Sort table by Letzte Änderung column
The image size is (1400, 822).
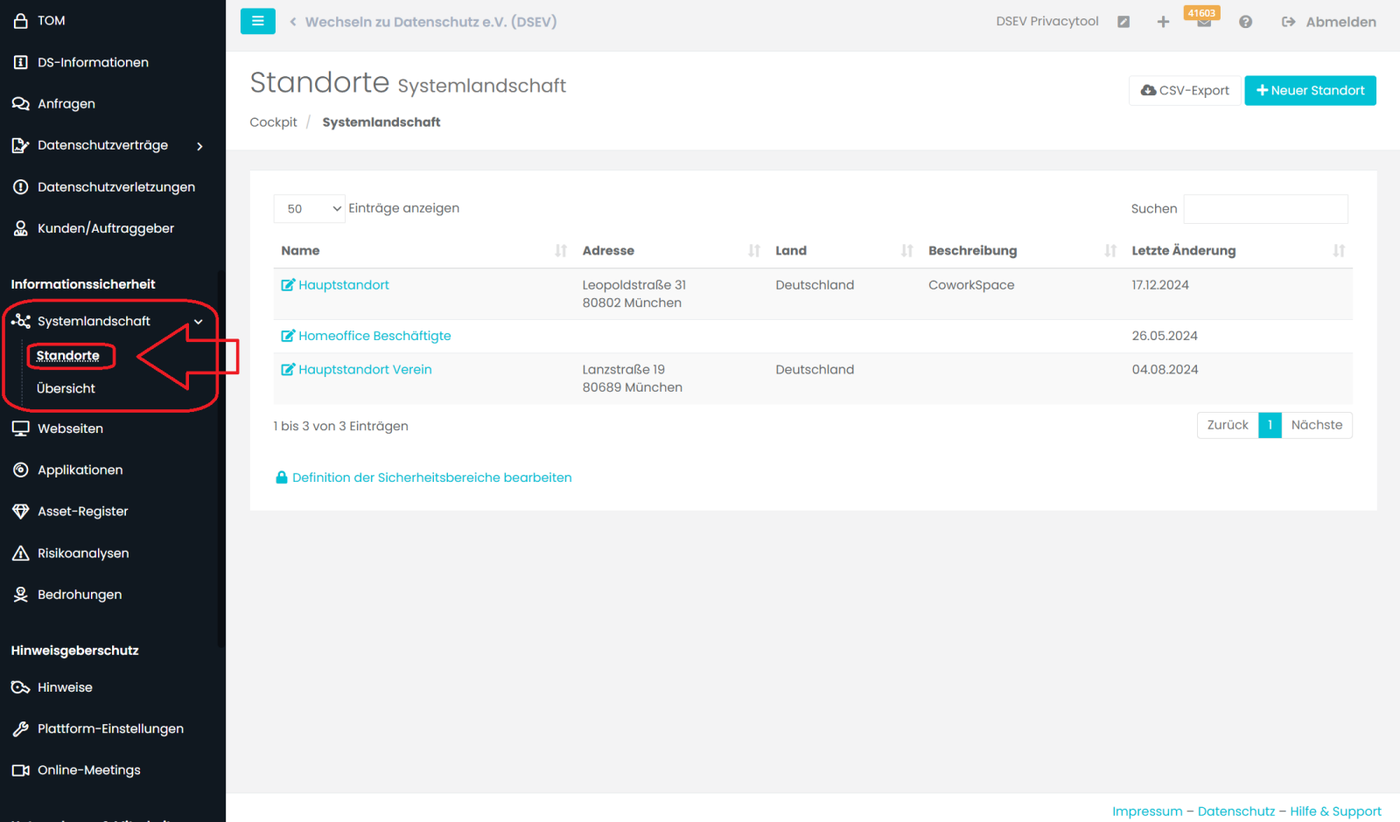tap(1184, 251)
